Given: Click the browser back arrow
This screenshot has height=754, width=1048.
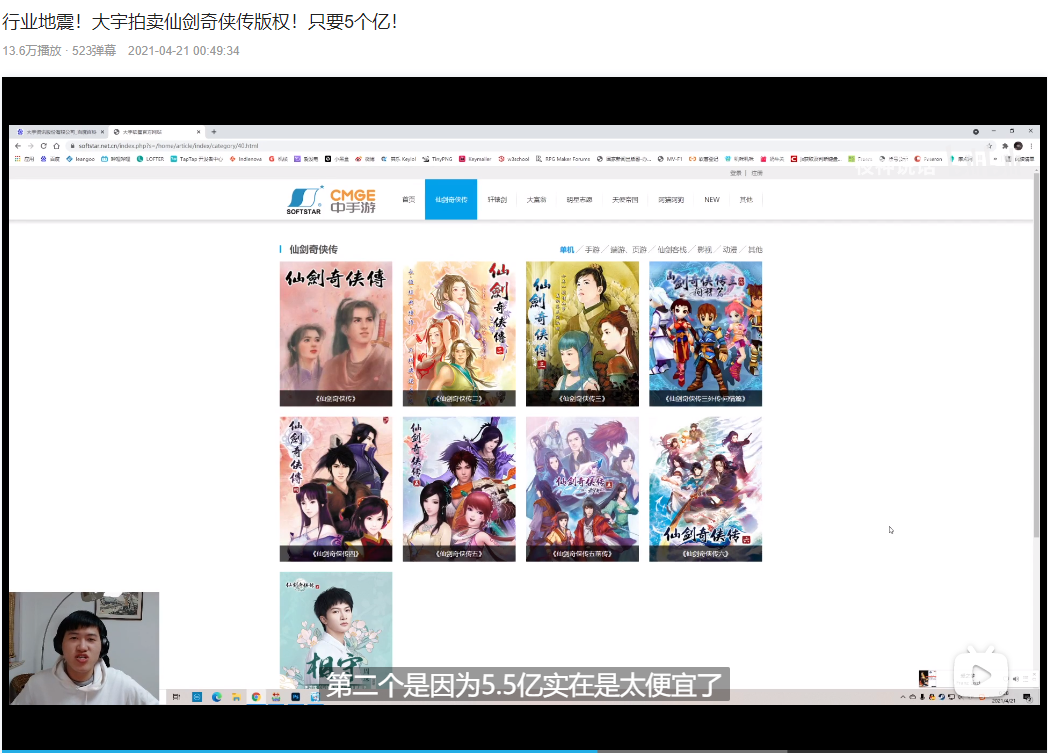Looking at the screenshot, I should tap(18, 146).
